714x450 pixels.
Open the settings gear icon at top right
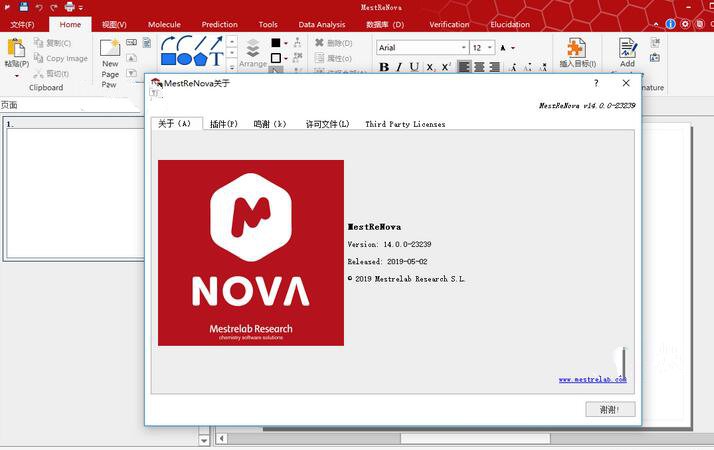point(685,24)
